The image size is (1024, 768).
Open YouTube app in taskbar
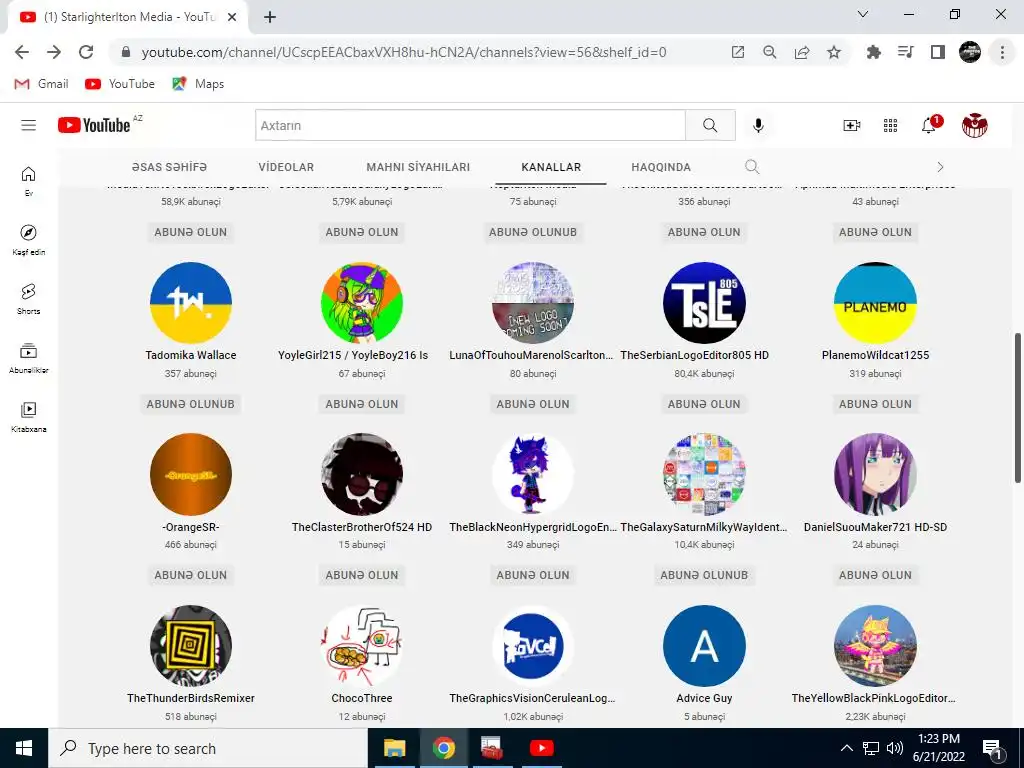click(x=541, y=748)
